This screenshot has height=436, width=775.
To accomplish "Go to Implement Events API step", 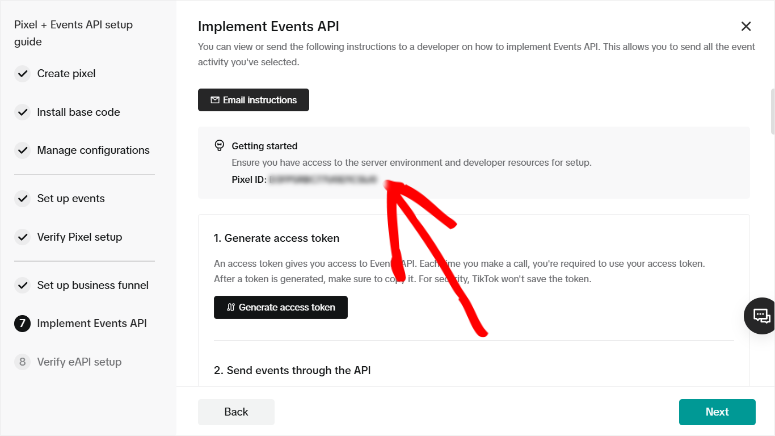I will point(92,323).
